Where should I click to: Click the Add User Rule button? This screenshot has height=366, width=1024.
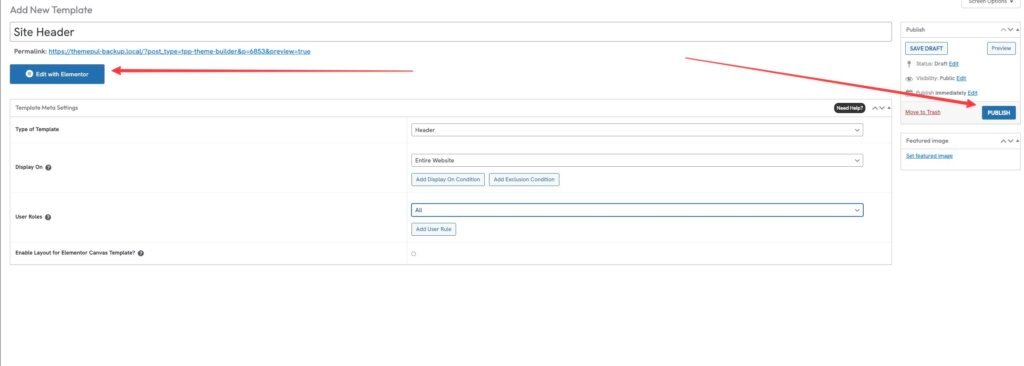[x=434, y=229]
